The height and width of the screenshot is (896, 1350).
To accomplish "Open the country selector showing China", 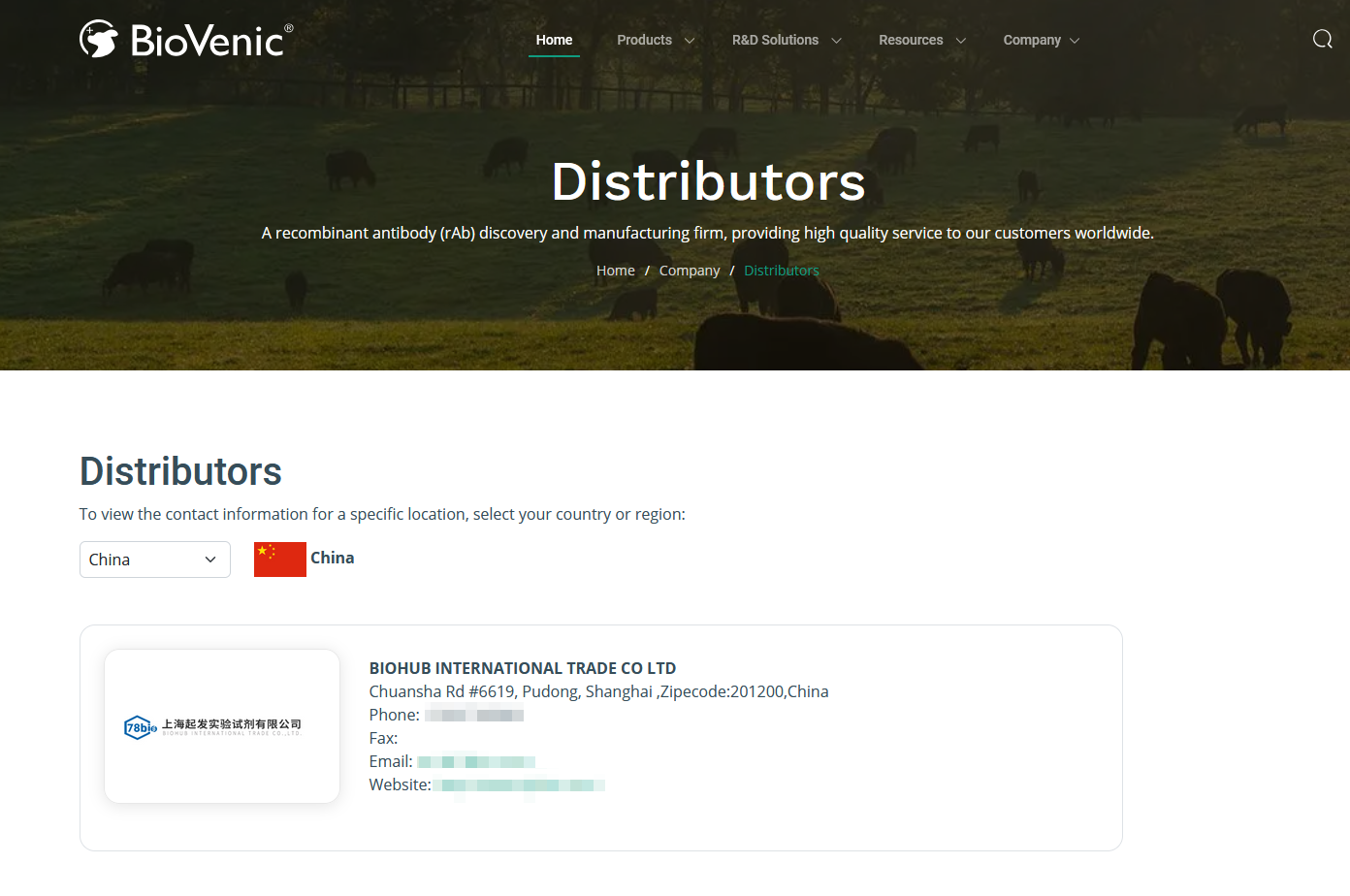I will [x=155, y=560].
